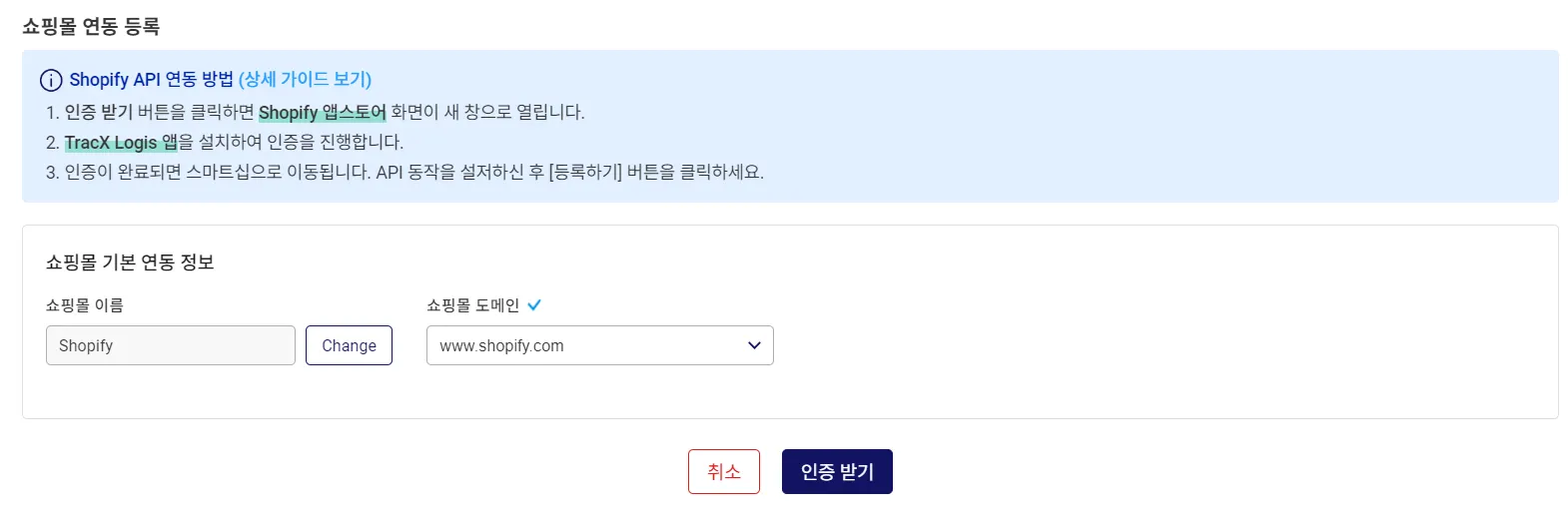Viewport: 1568px width, 524px height.
Task: Click the 쇼핑몰 기본 연동 정보 section heading
Action: pos(130,262)
